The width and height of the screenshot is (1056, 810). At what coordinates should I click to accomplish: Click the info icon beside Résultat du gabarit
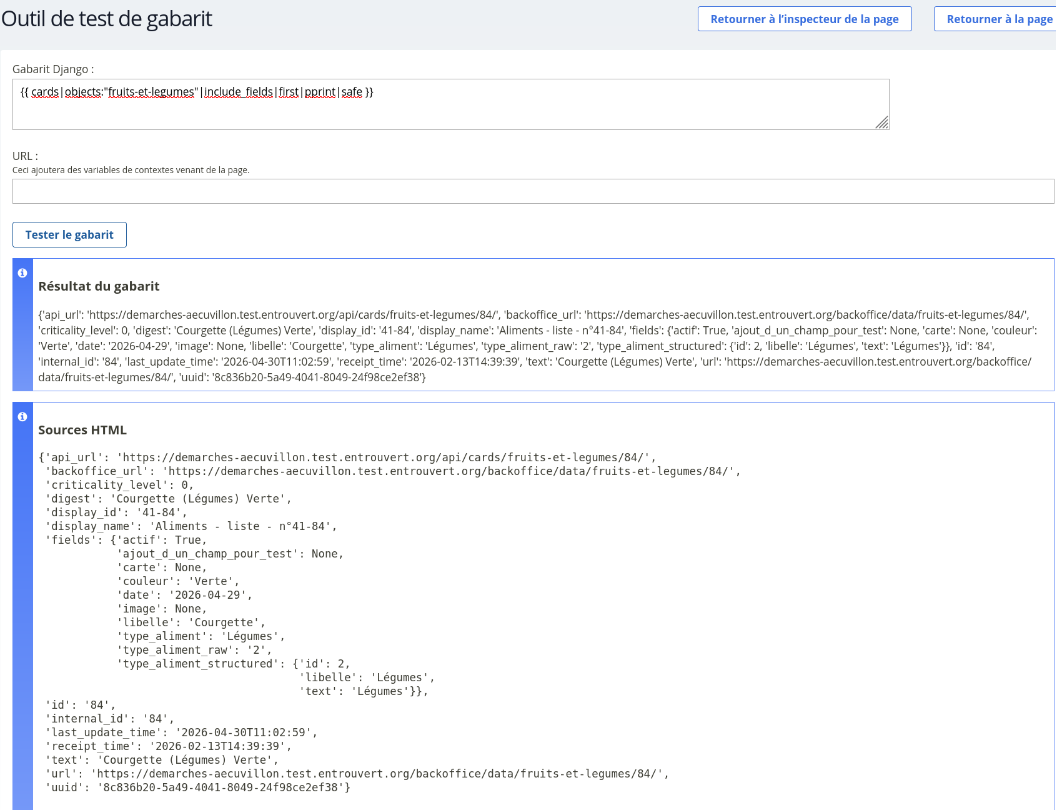[x=22, y=273]
